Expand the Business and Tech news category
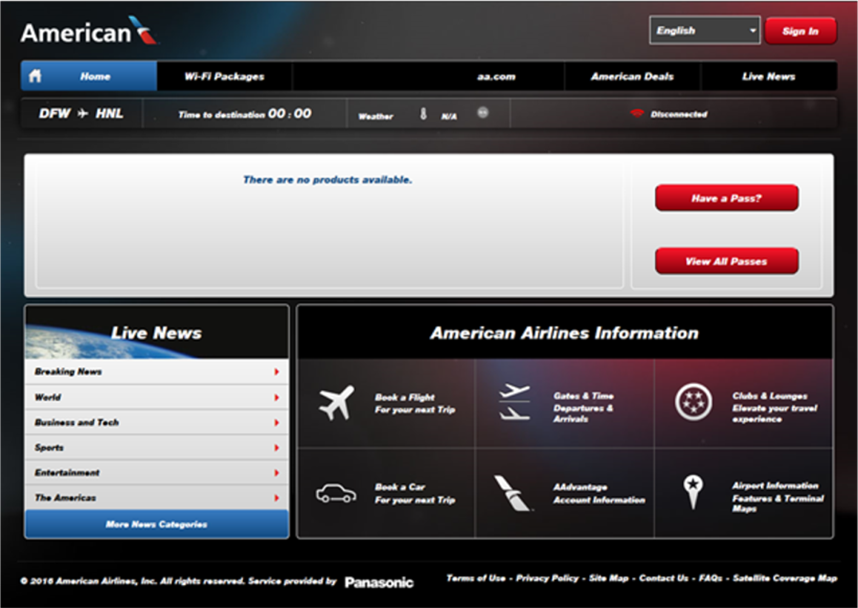Viewport: 858px width, 608px height. click(x=156, y=423)
